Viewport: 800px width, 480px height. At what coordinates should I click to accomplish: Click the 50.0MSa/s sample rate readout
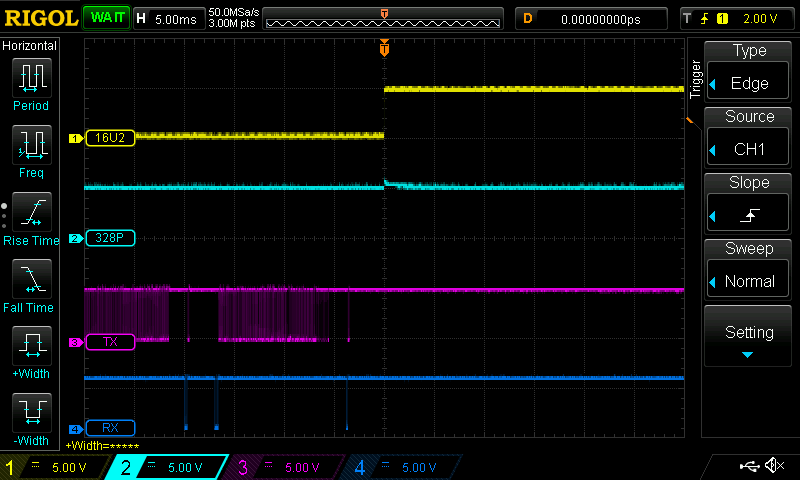tap(234, 12)
